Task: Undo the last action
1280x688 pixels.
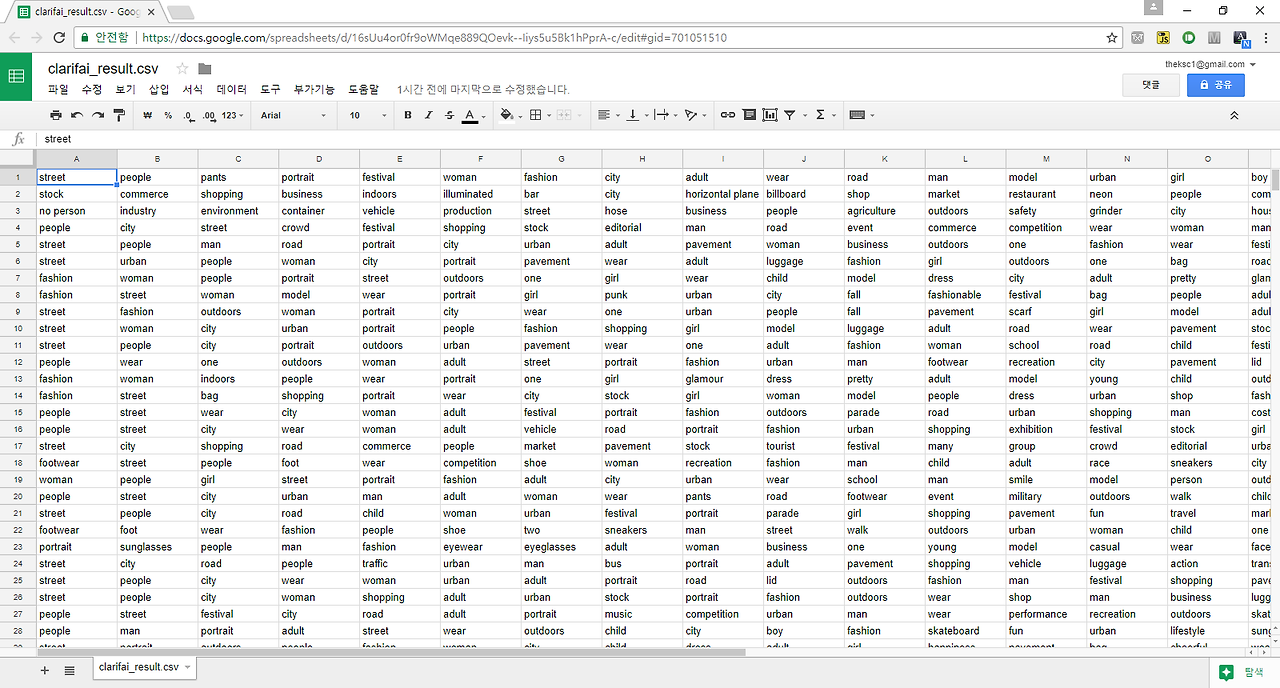Action: [x=77, y=116]
